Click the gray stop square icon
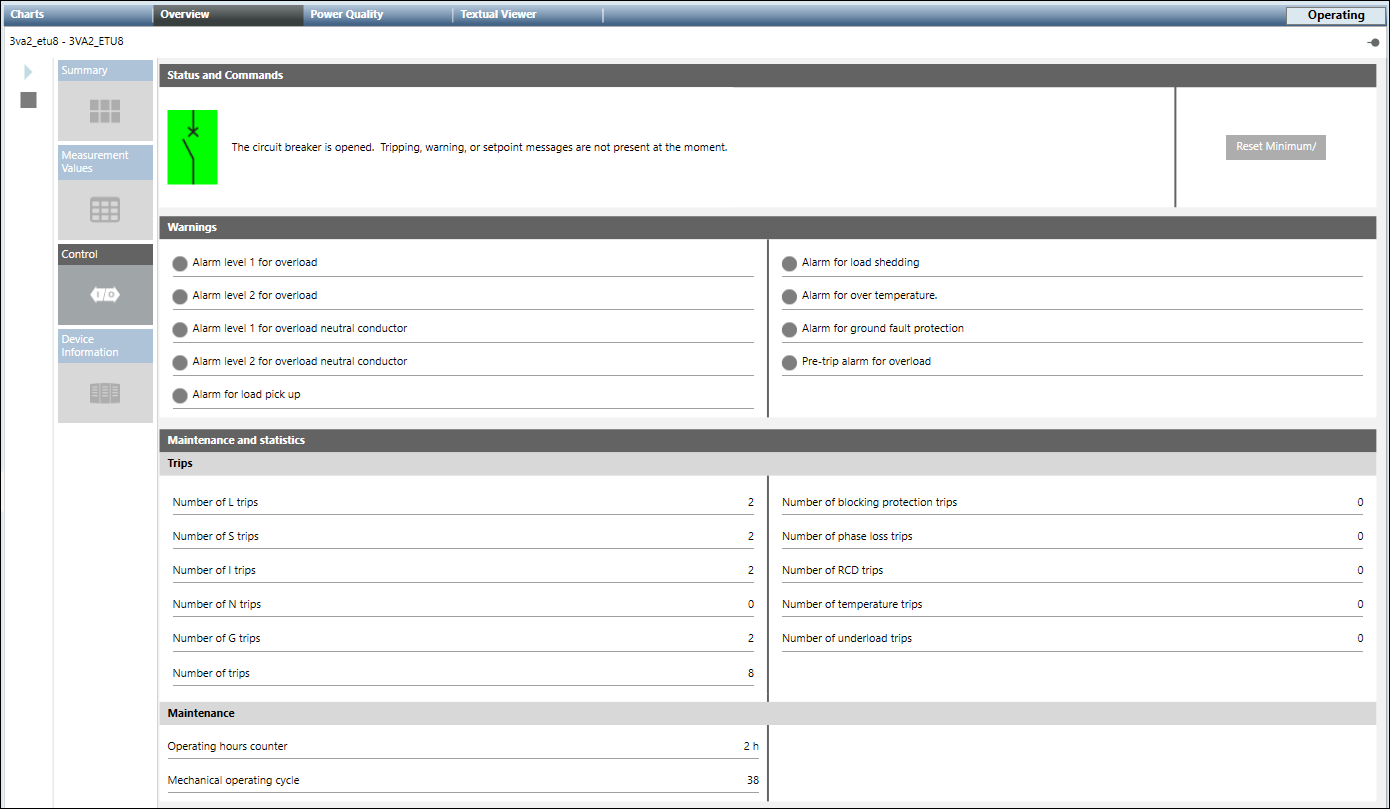The width and height of the screenshot is (1390, 809). [x=28, y=100]
